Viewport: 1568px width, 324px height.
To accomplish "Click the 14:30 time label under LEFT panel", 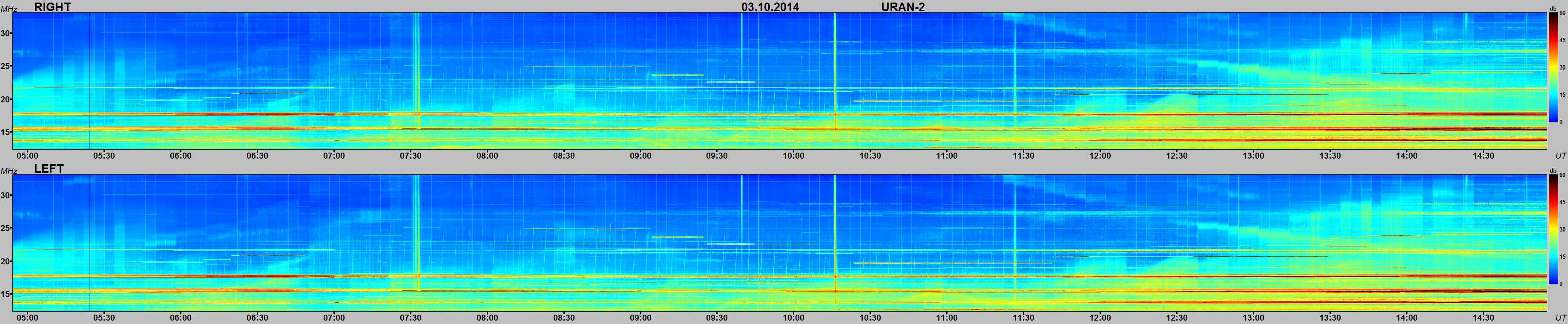I will click(1484, 318).
